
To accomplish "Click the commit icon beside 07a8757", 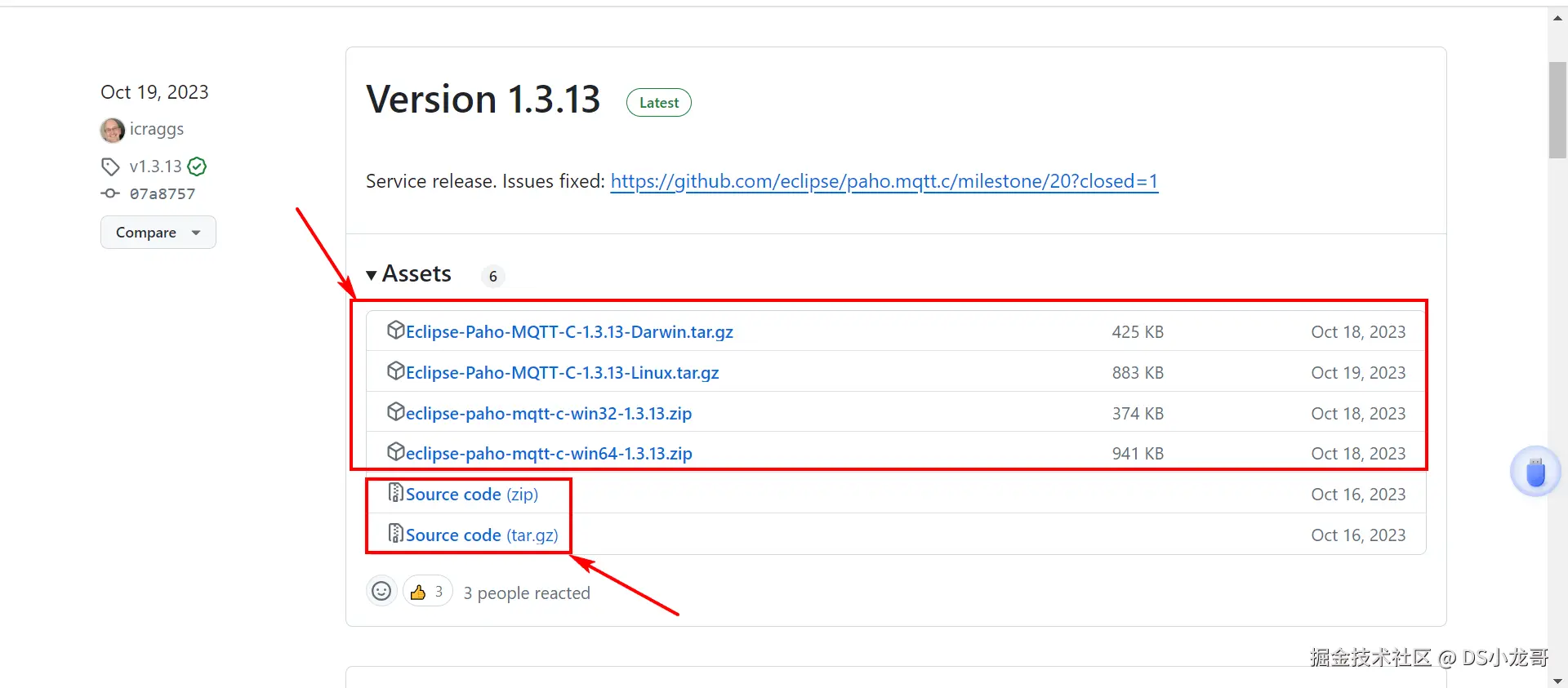I will click(110, 193).
